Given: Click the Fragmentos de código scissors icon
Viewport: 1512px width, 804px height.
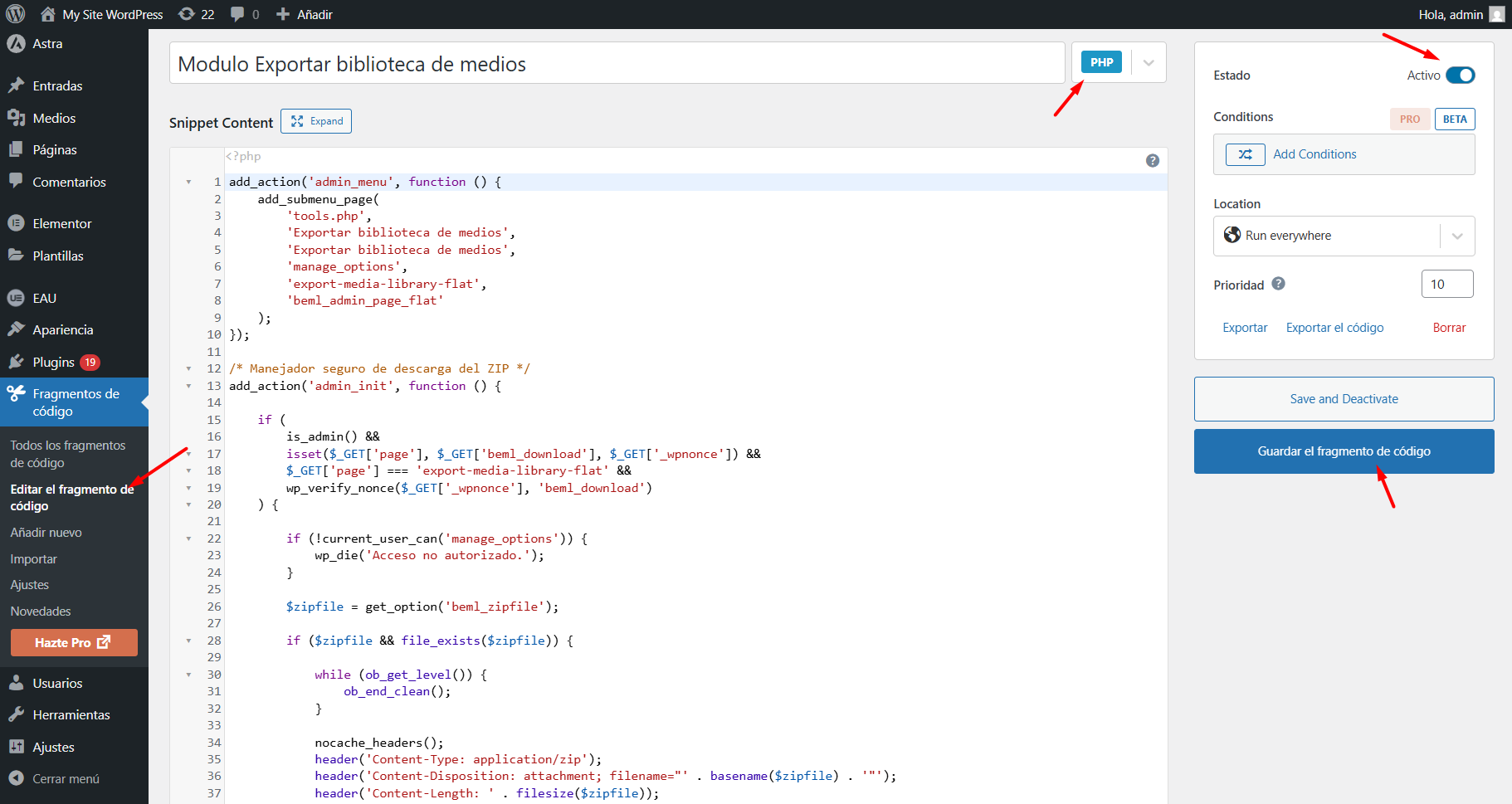Looking at the screenshot, I should 17,393.
